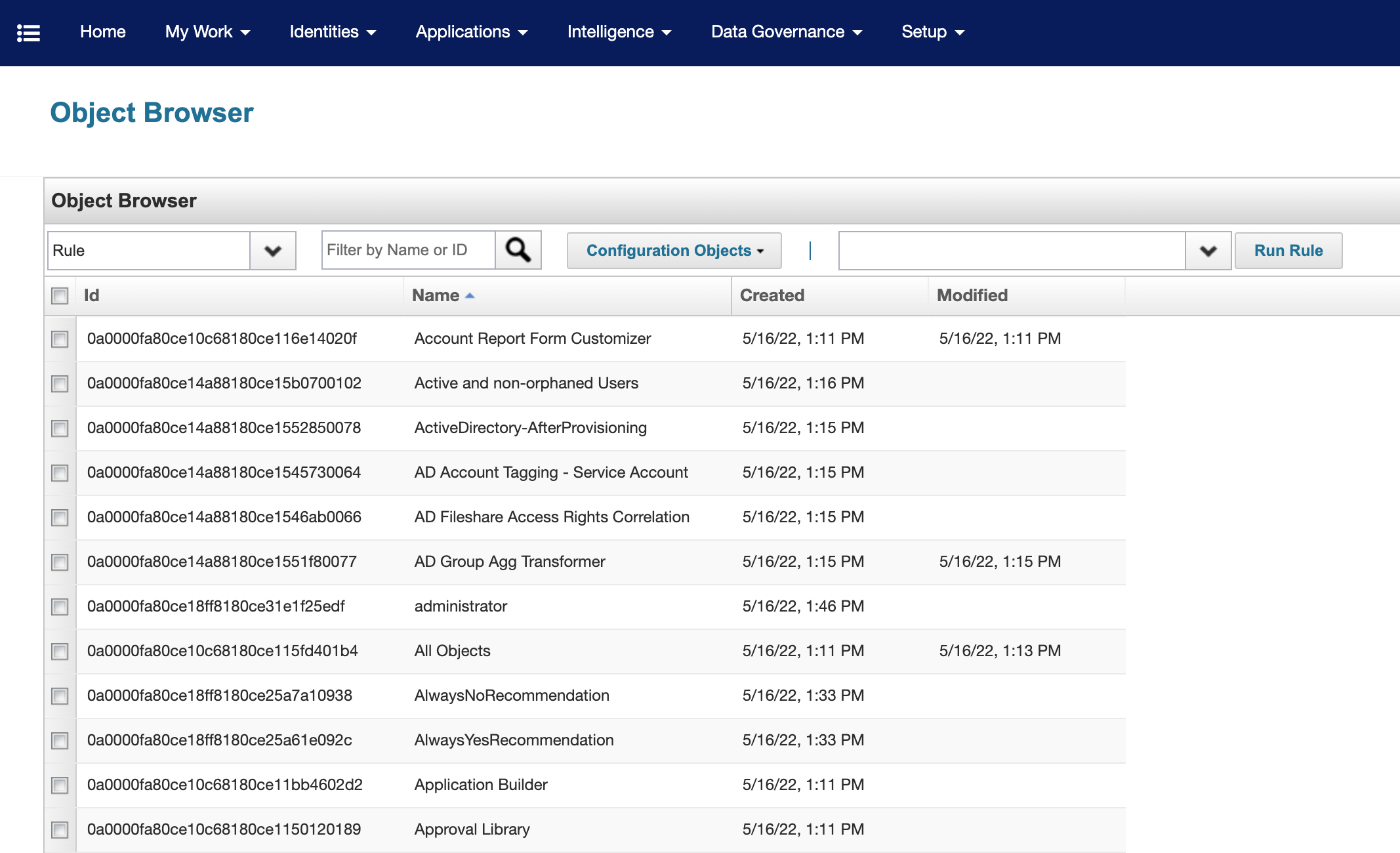Open the Intelligence menu
1400x853 pixels.
[x=619, y=32]
